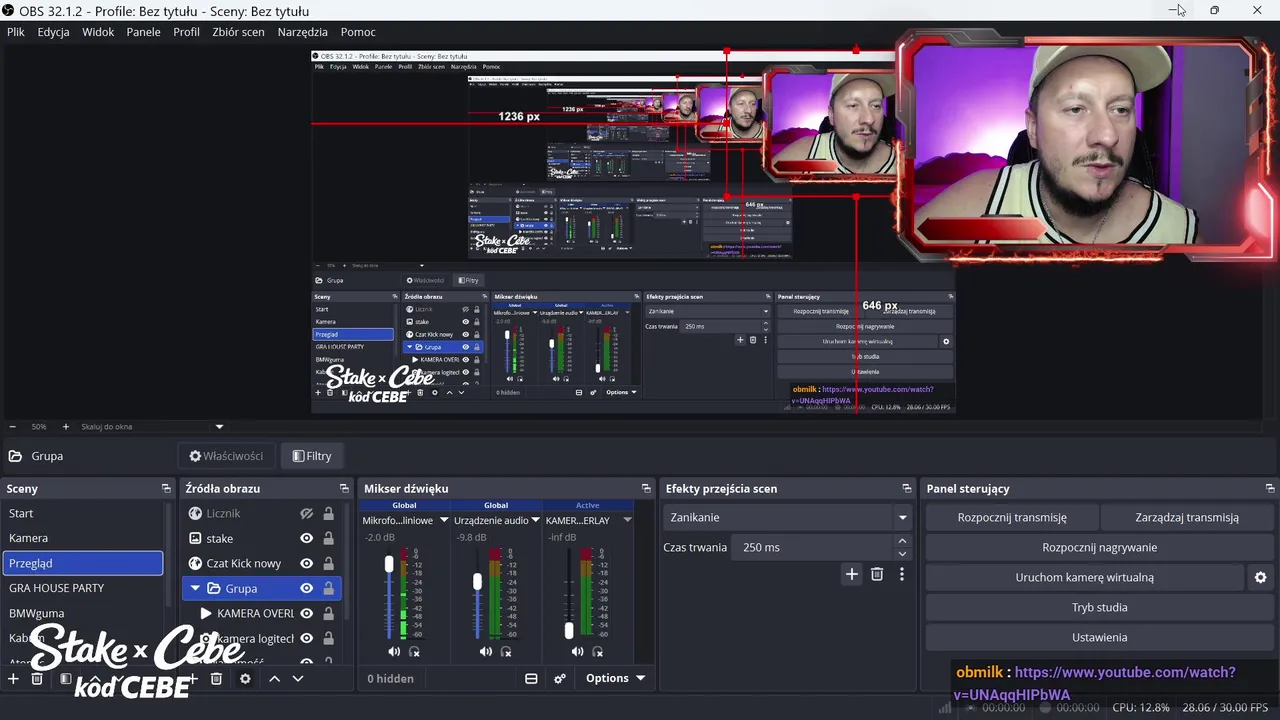Remove selected source with trash icon
Viewport: 1280px width, 720px height.
click(216, 679)
